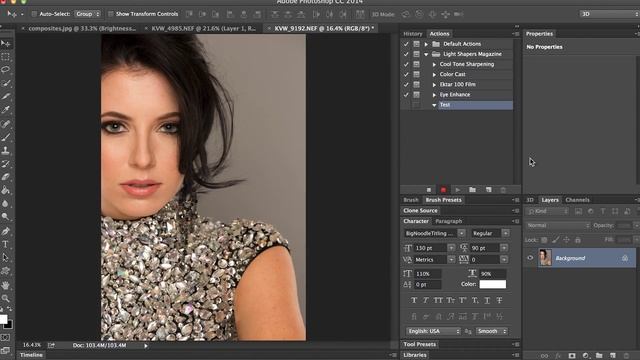Expand the Color Cast action
Image resolution: width=640 pixels, height=360 pixels.
[x=434, y=75]
